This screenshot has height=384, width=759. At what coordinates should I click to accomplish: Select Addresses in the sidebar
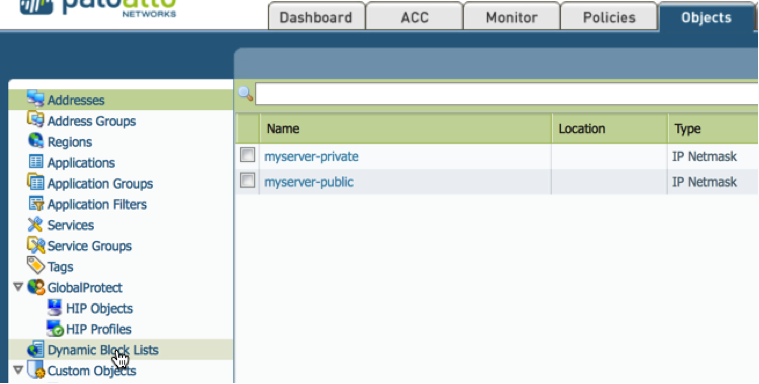tap(76, 100)
